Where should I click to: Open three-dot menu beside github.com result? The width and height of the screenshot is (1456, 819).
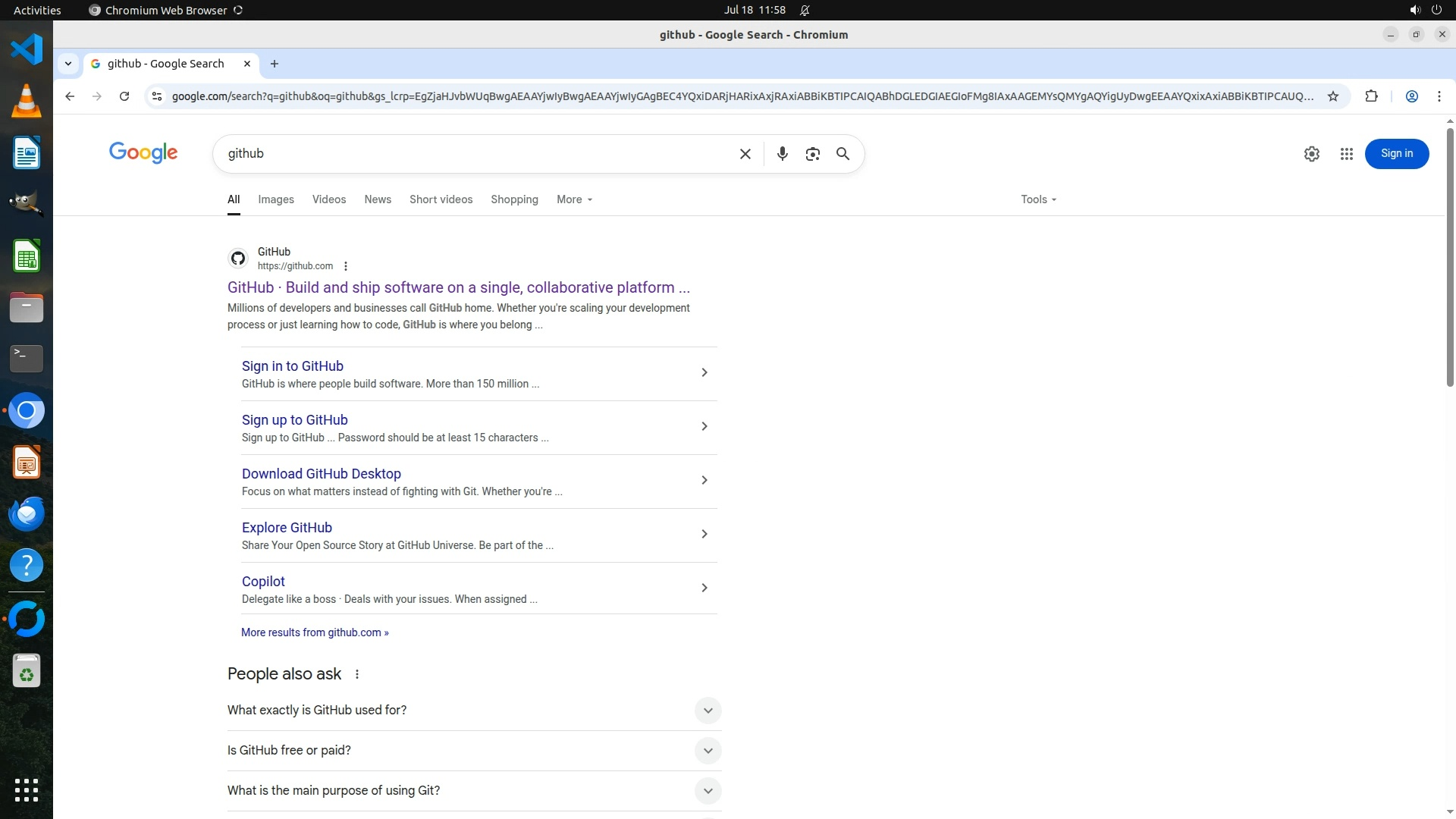click(346, 266)
